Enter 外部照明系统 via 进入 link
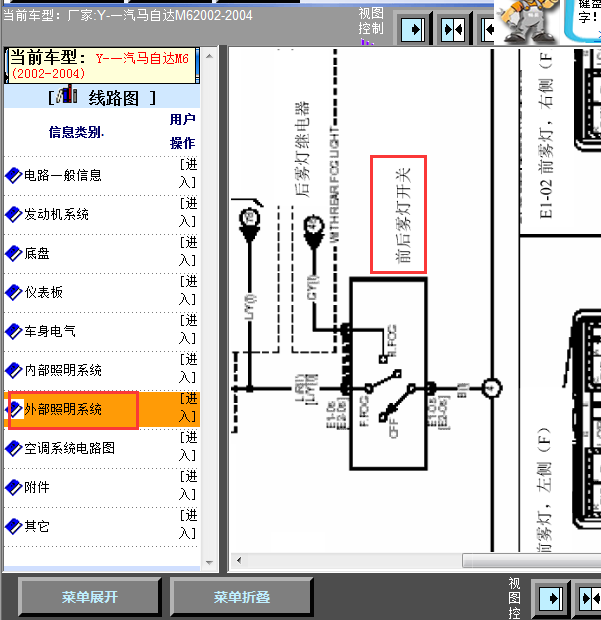The width and height of the screenshot is (601, 620). (188, 407)
